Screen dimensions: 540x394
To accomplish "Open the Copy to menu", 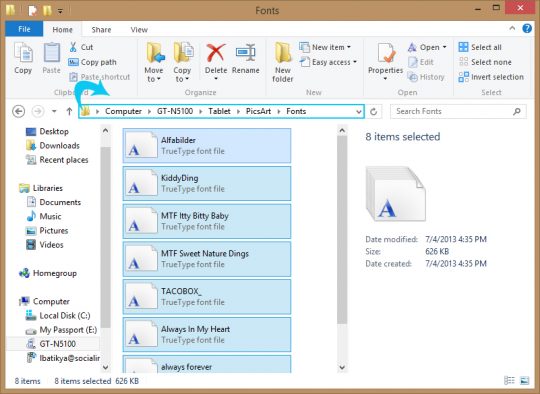I will click(182, 62).
